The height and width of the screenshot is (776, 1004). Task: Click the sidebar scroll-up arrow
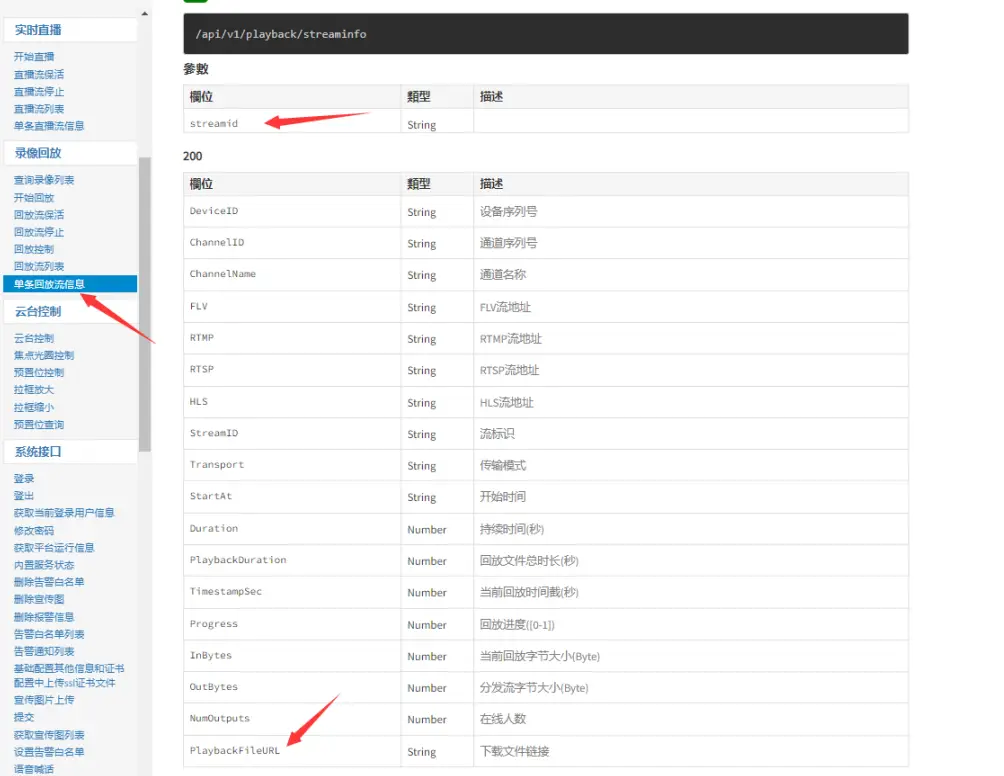[145, 13]
